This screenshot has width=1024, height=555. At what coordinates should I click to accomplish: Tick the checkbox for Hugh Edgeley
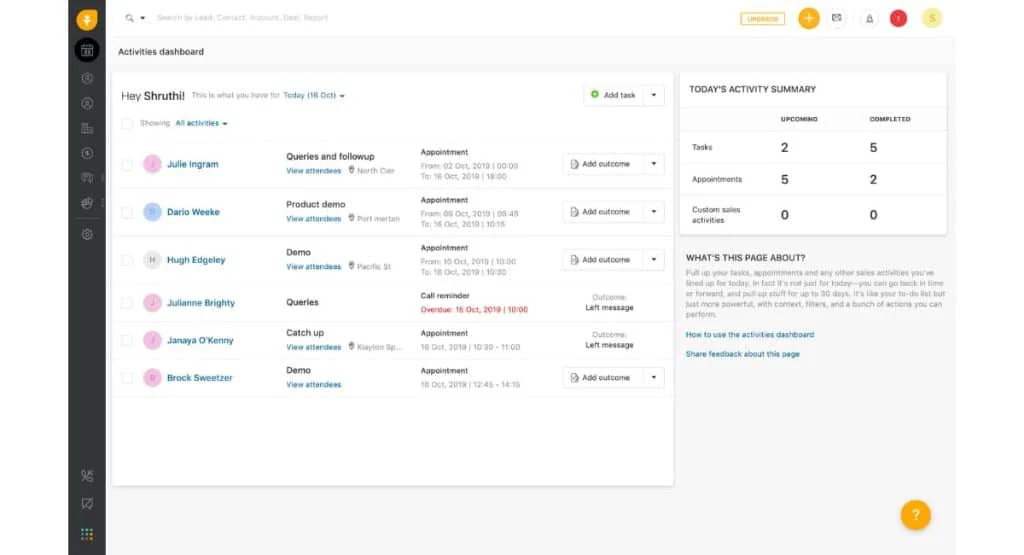pos(127,260)
